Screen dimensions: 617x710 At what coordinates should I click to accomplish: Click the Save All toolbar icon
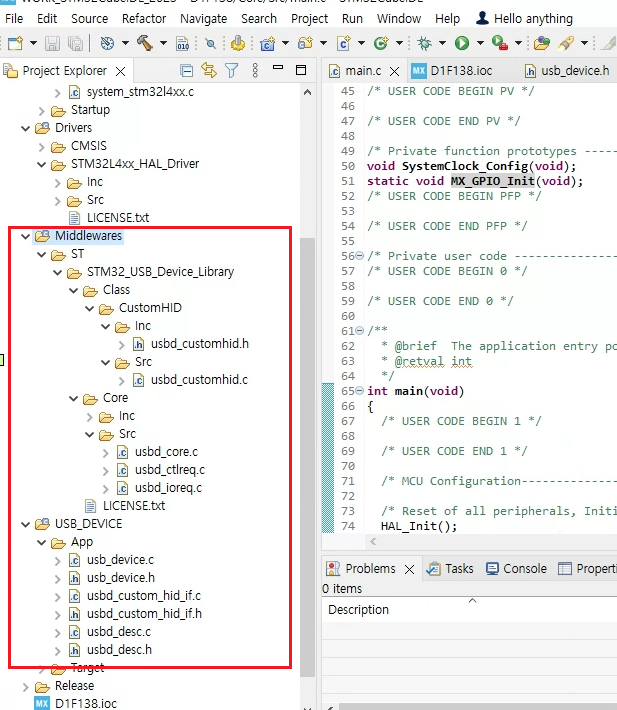tap(75, 43)
